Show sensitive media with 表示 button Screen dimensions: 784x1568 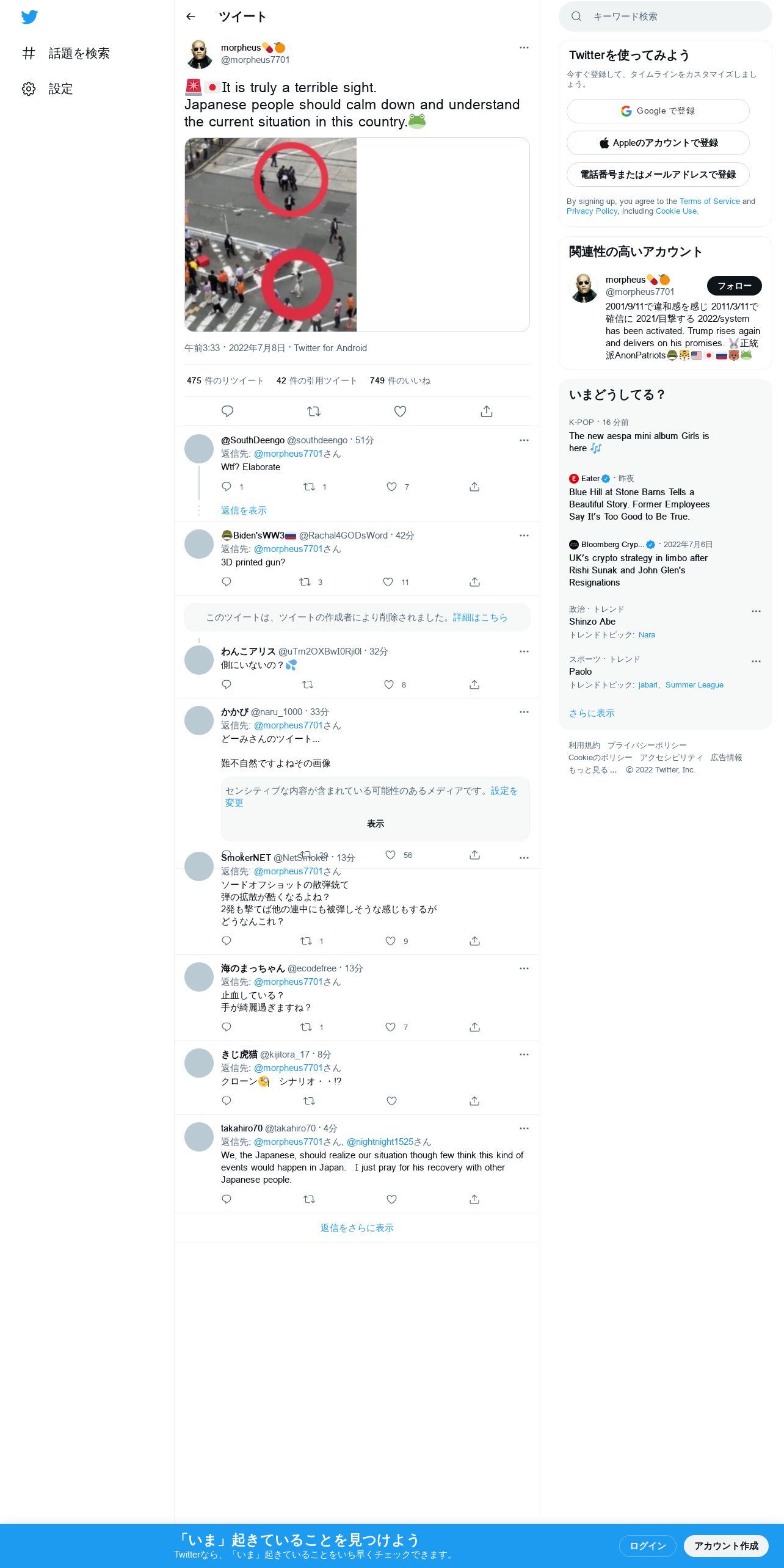(376, 824)
